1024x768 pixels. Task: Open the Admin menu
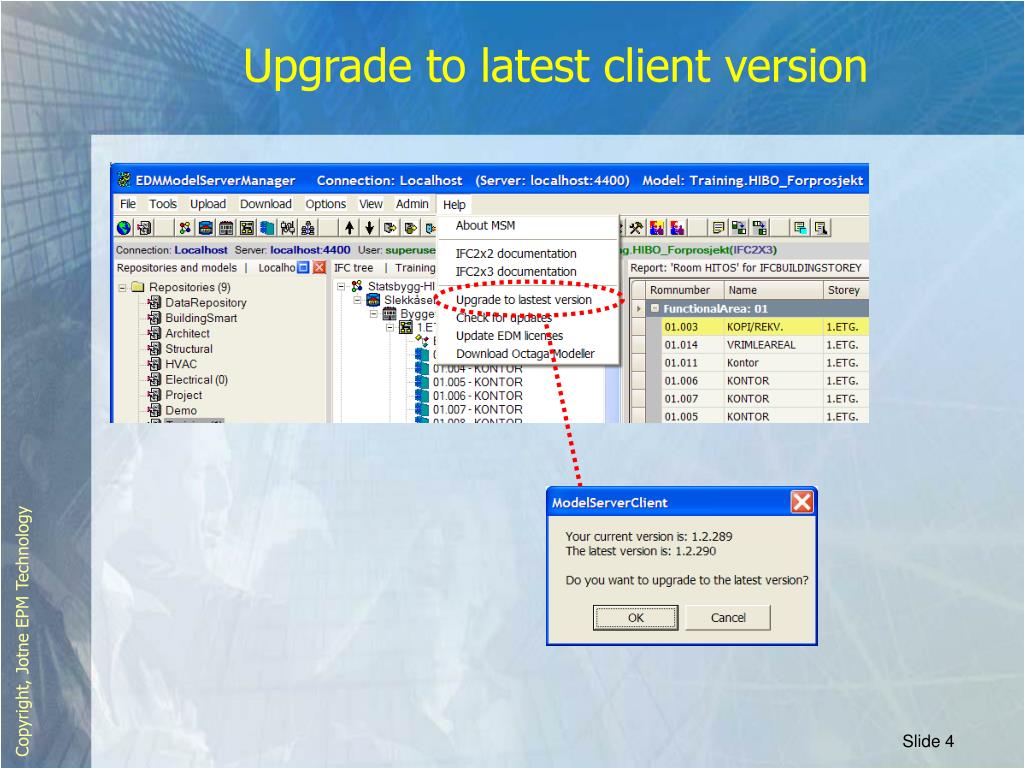(412, 204)
